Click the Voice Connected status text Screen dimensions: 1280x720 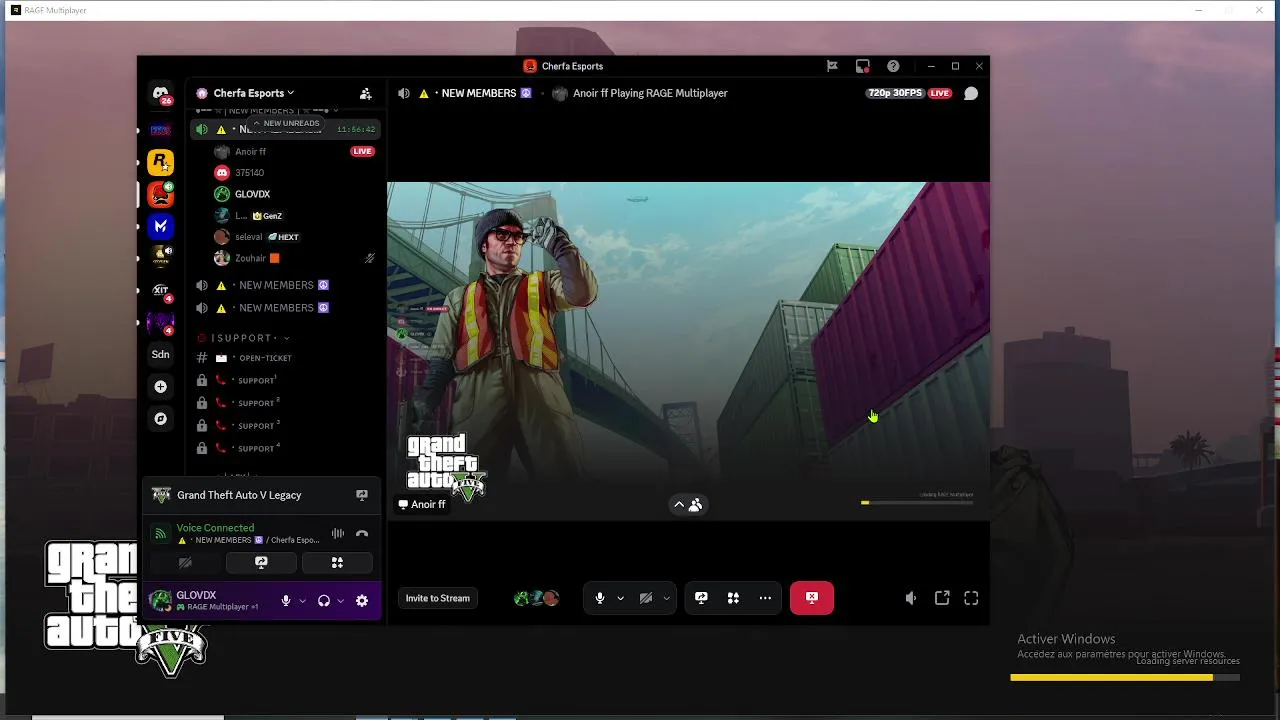pyautogui.click(x=215, y=528)
